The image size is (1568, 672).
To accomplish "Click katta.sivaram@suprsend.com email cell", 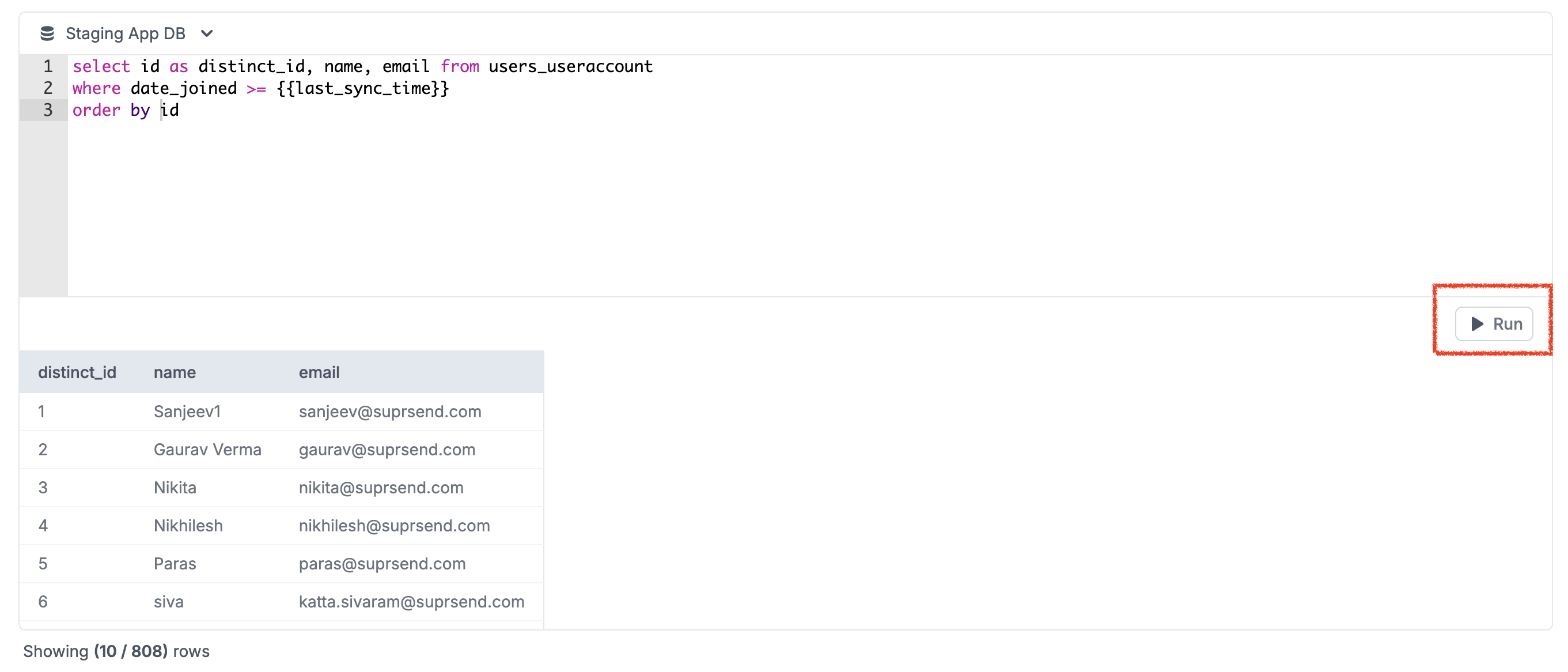I will point(411,602).
